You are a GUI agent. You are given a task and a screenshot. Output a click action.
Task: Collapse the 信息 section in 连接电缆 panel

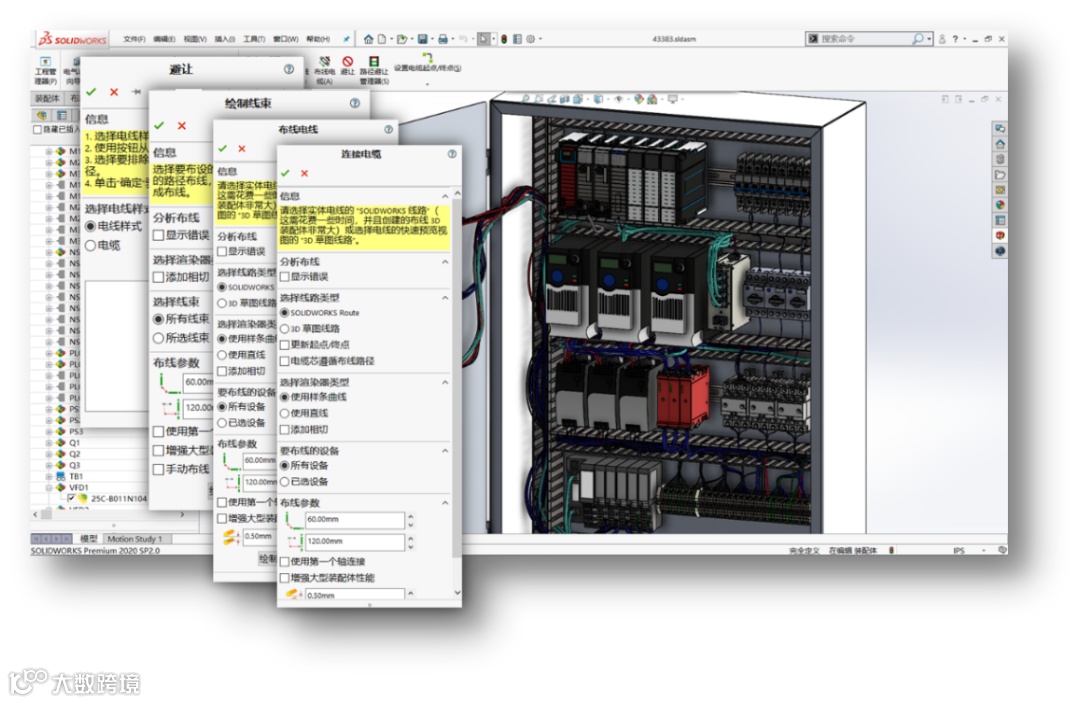click(445, 196)
